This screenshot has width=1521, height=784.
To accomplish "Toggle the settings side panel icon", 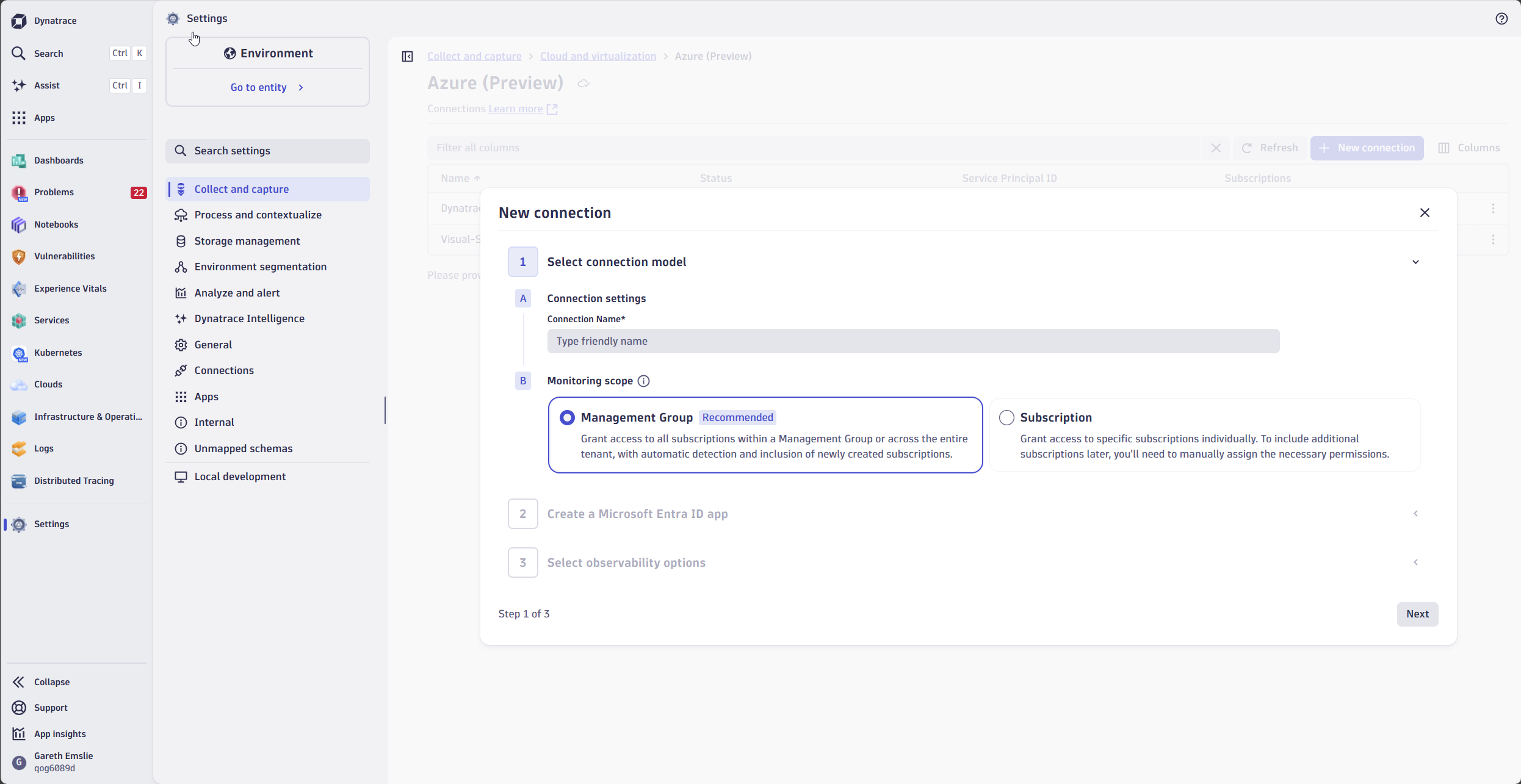I will [408, 57].
